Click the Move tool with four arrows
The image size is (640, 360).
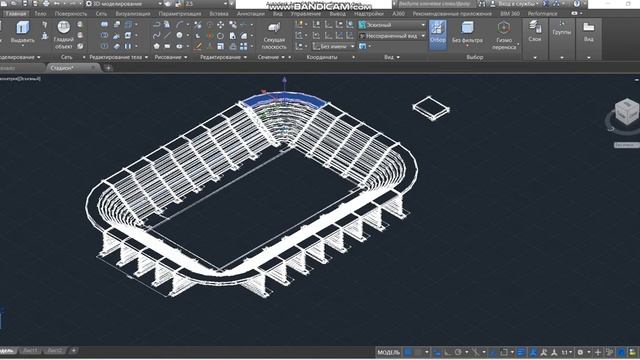coord(220,24)
